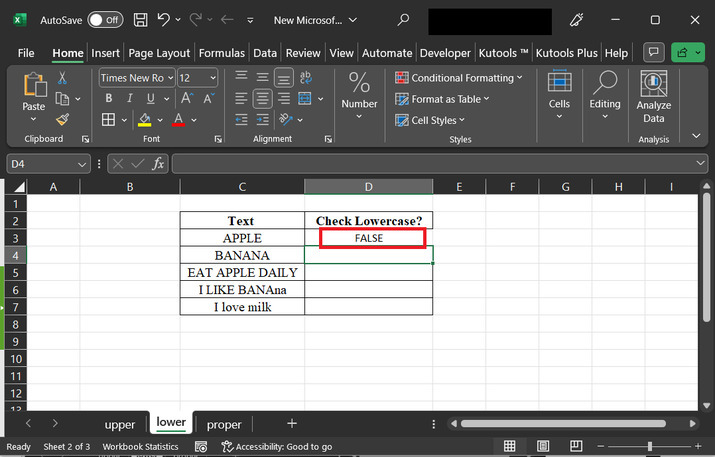Select Middle Align icon

pyautogui.click(x=262, y=77)
